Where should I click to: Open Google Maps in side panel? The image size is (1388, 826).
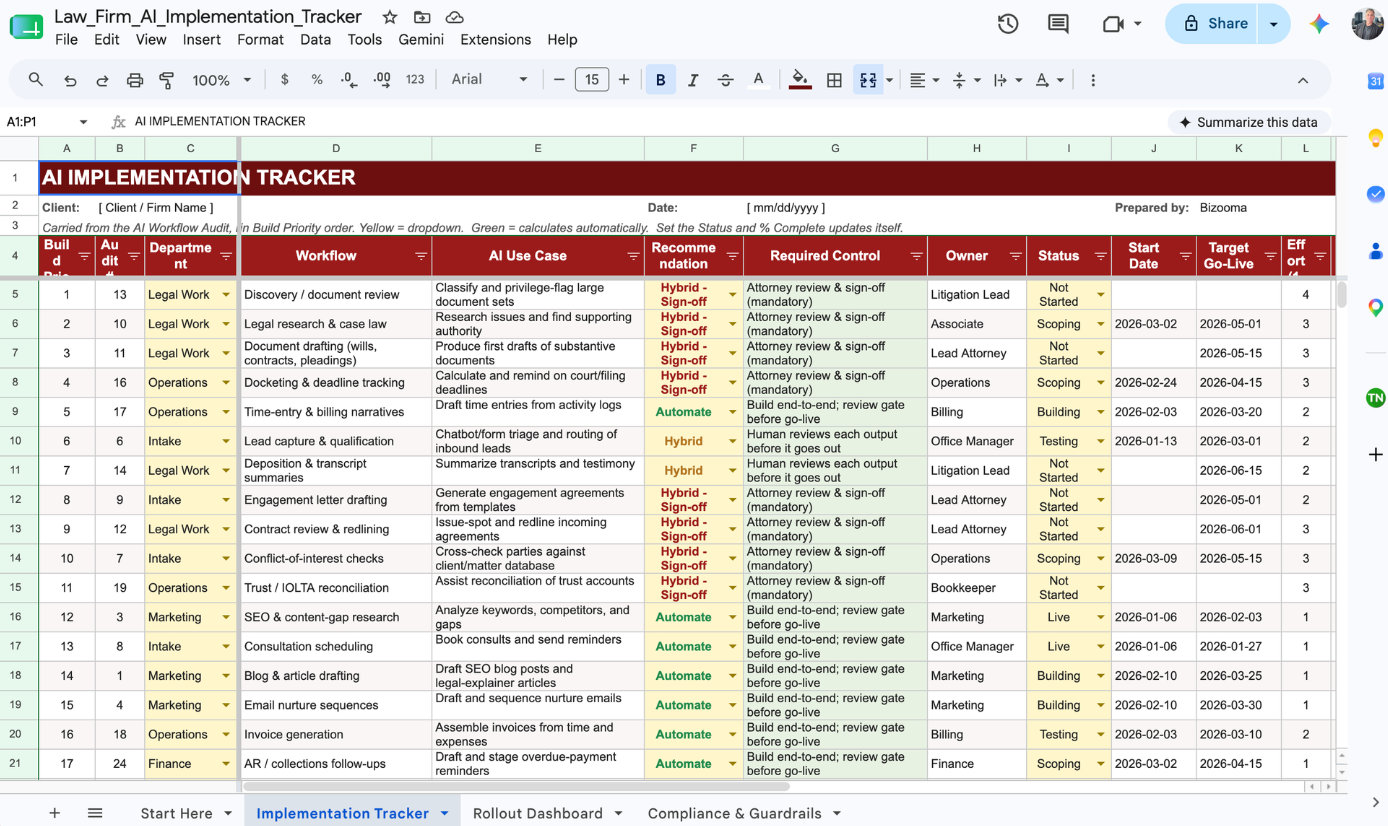[x=1375, y=308]
